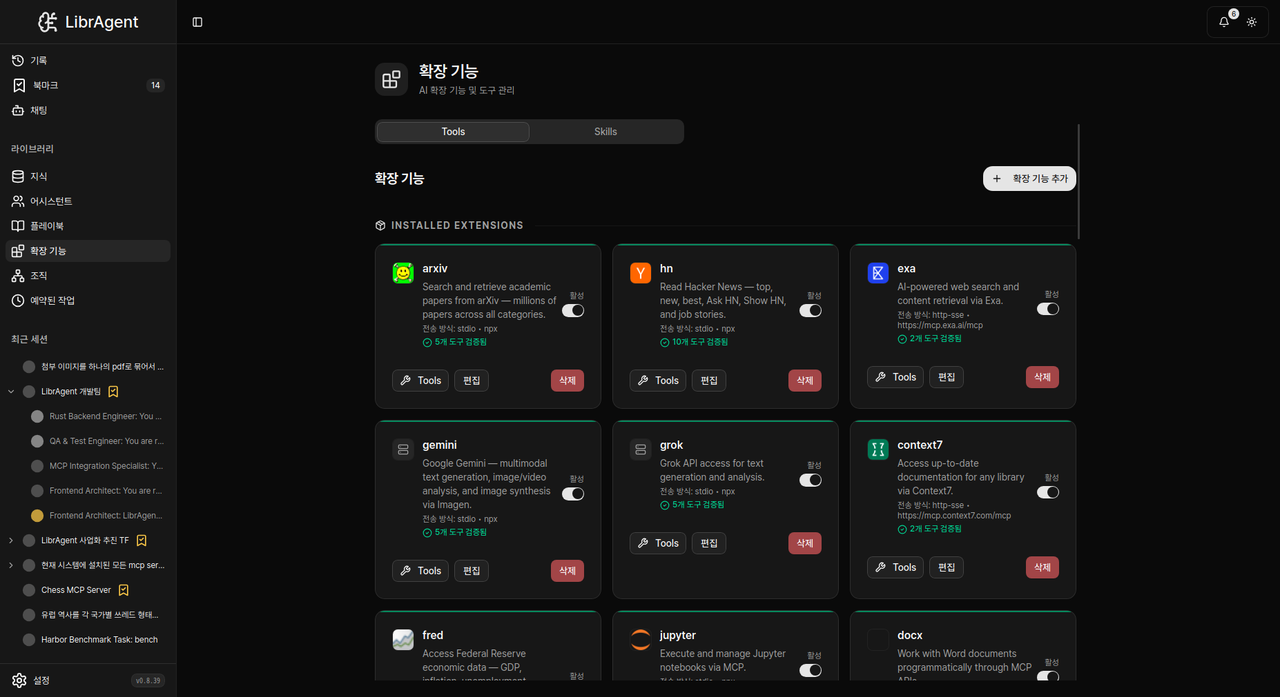
Task: Click 삭제 for arxiv extension
Action: (x=567, y=380)
